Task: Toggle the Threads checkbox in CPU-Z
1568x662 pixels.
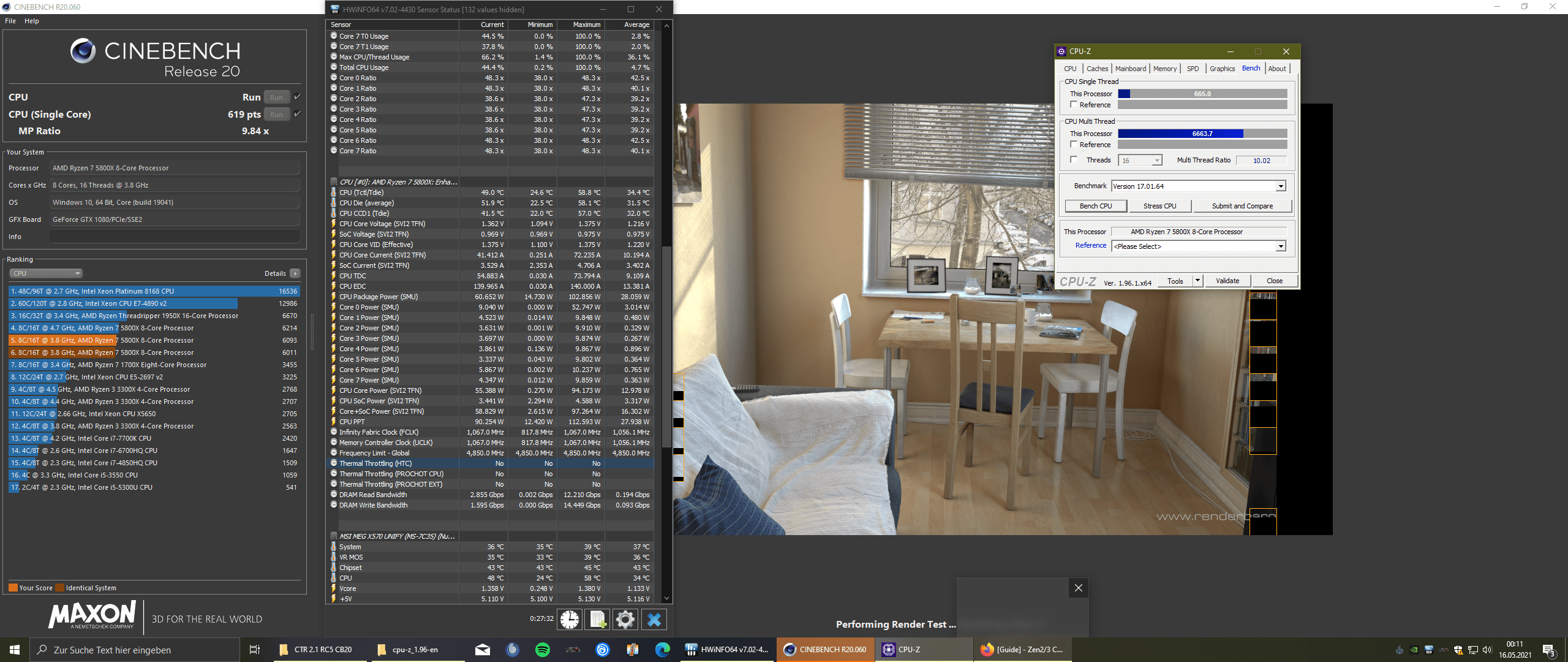Action: [1074, 160]
